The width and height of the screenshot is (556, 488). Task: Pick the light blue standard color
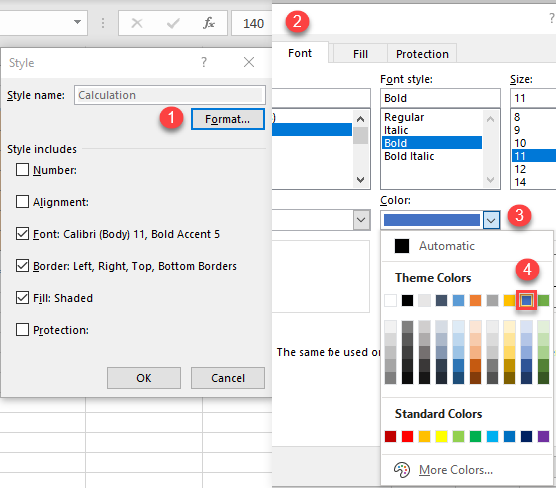click(493, 436)
